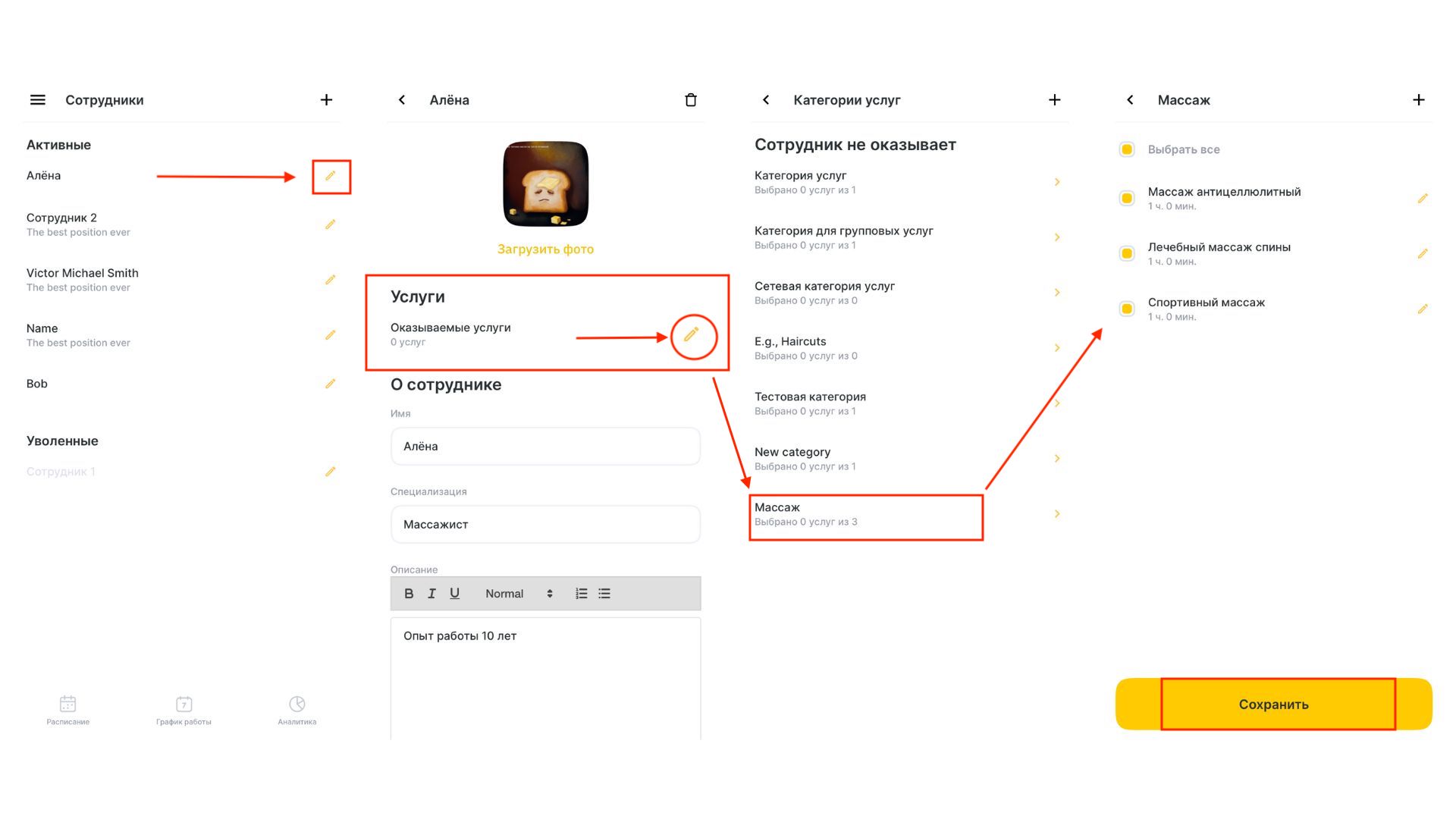Viewport: 1456px width, 819px height.
Task: Click the back arrow in Категории услуг
Action: tap(766, 99)
